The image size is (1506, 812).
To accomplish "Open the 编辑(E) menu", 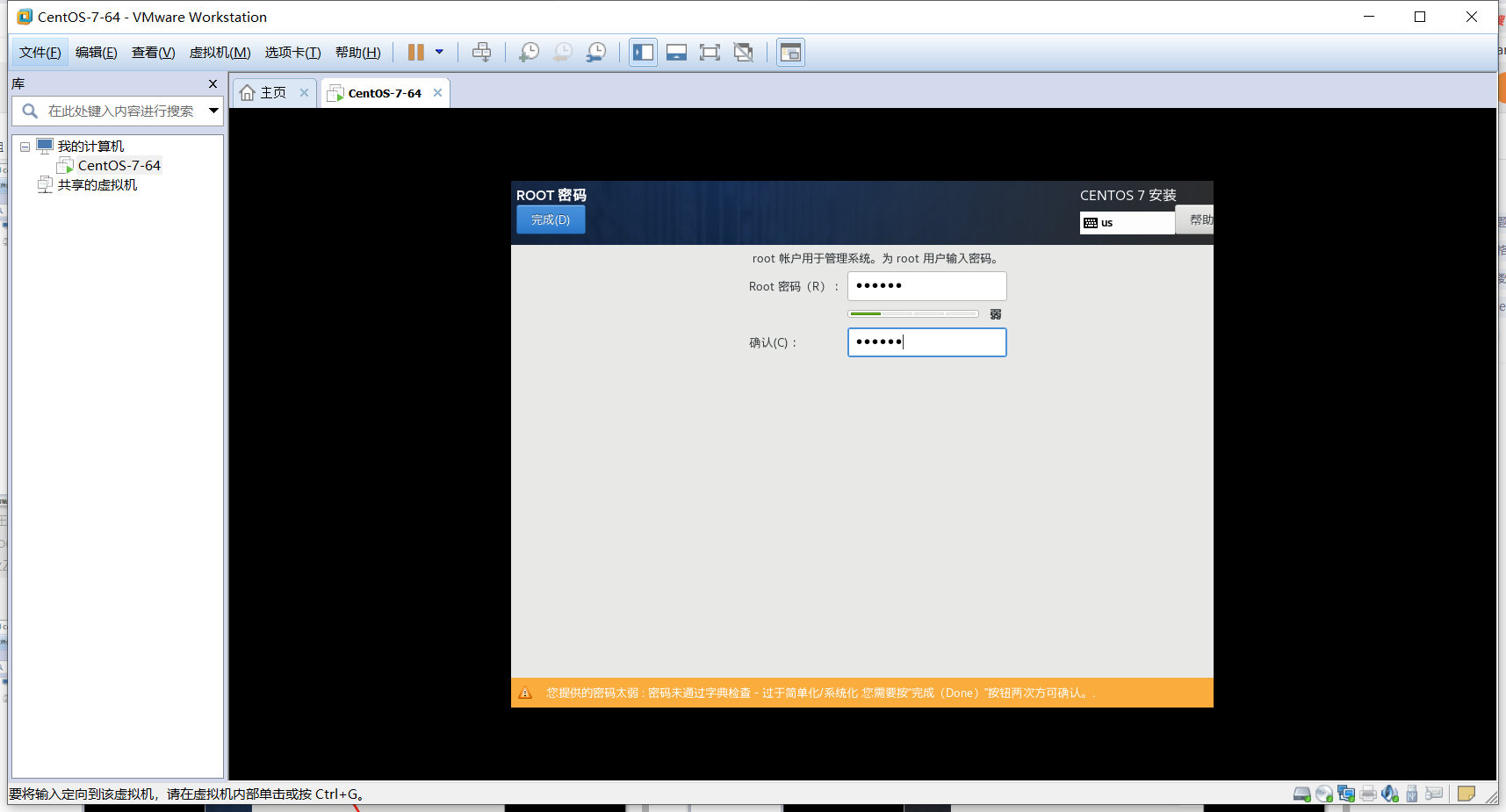I will tap(97, 53).
